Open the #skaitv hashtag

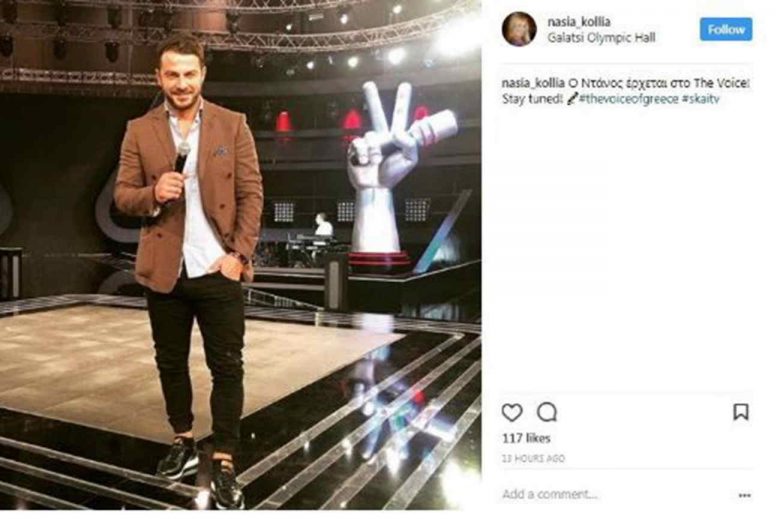tap(700, 99)
